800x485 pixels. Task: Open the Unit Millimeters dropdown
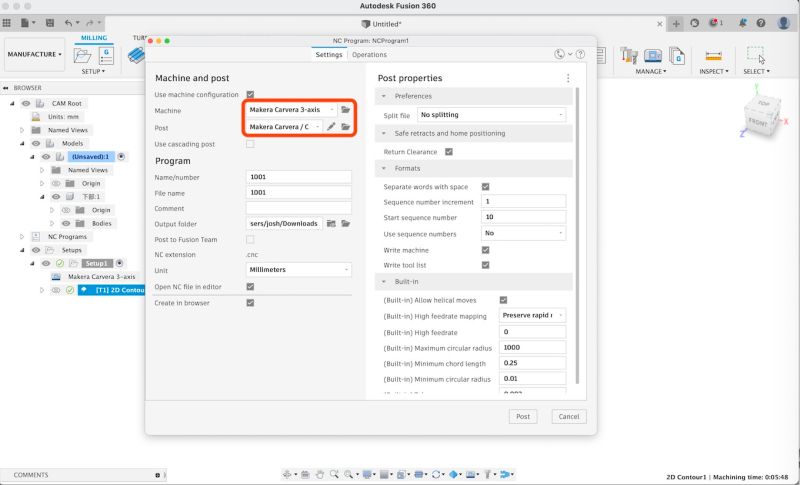tap(298, 270)
